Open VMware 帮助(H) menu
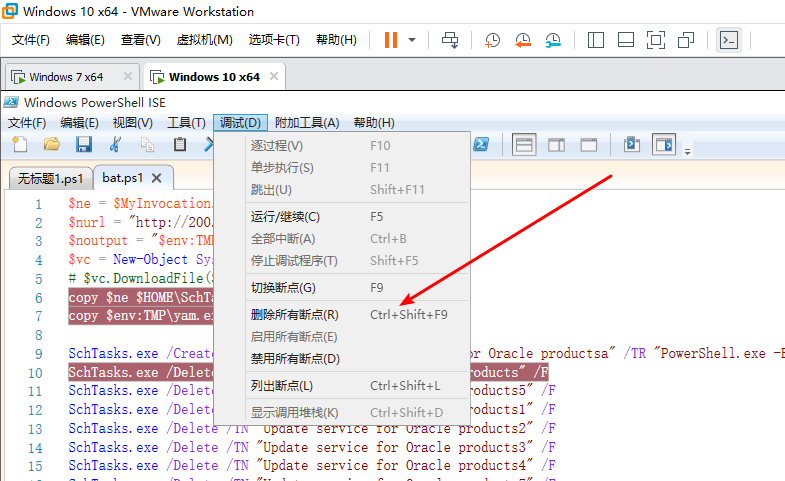Image resolution: width=785 pixels, height=481 pixels. [336, 40]
